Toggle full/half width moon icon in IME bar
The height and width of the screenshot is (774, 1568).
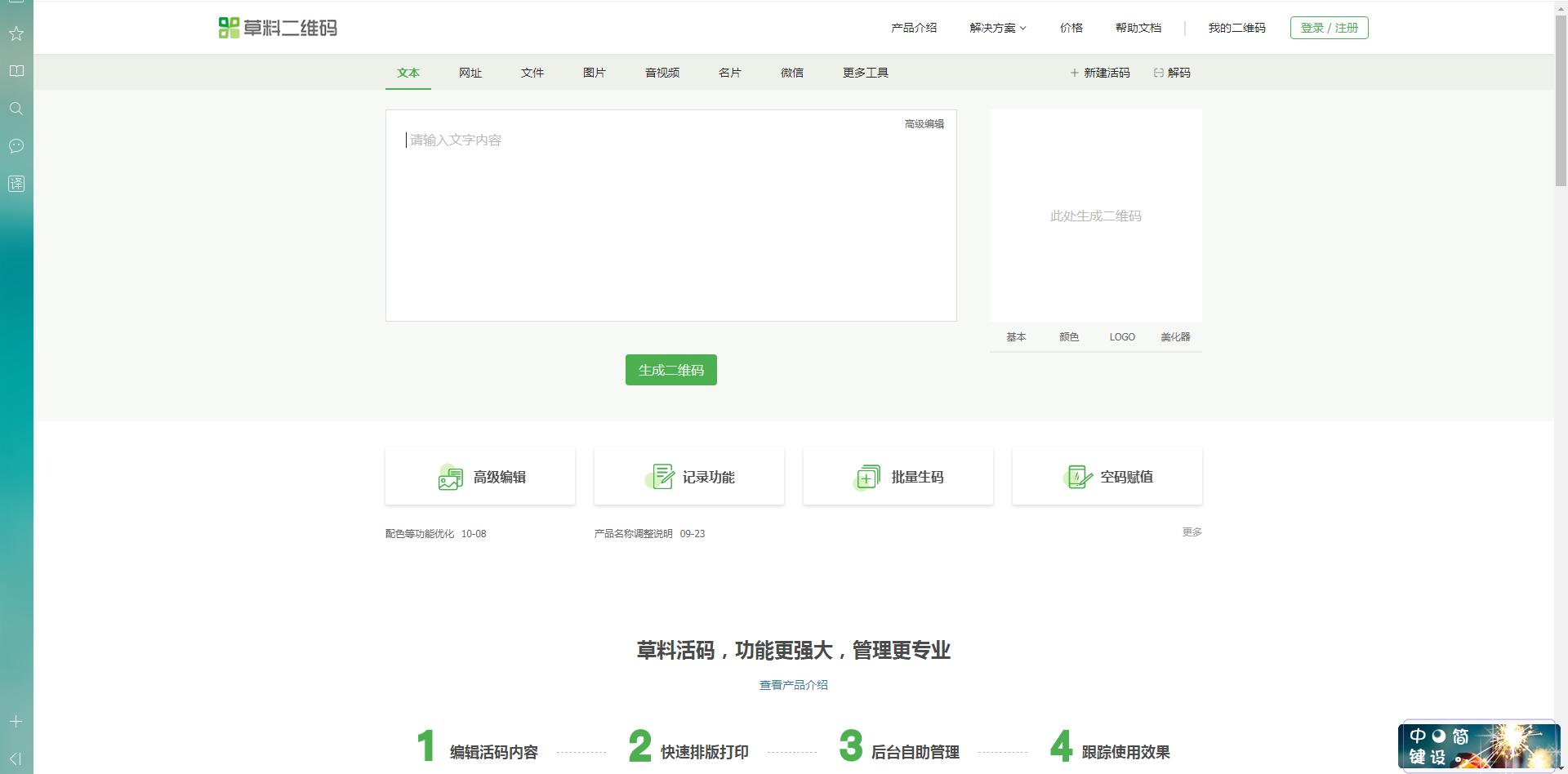(x=1439, y=735)
